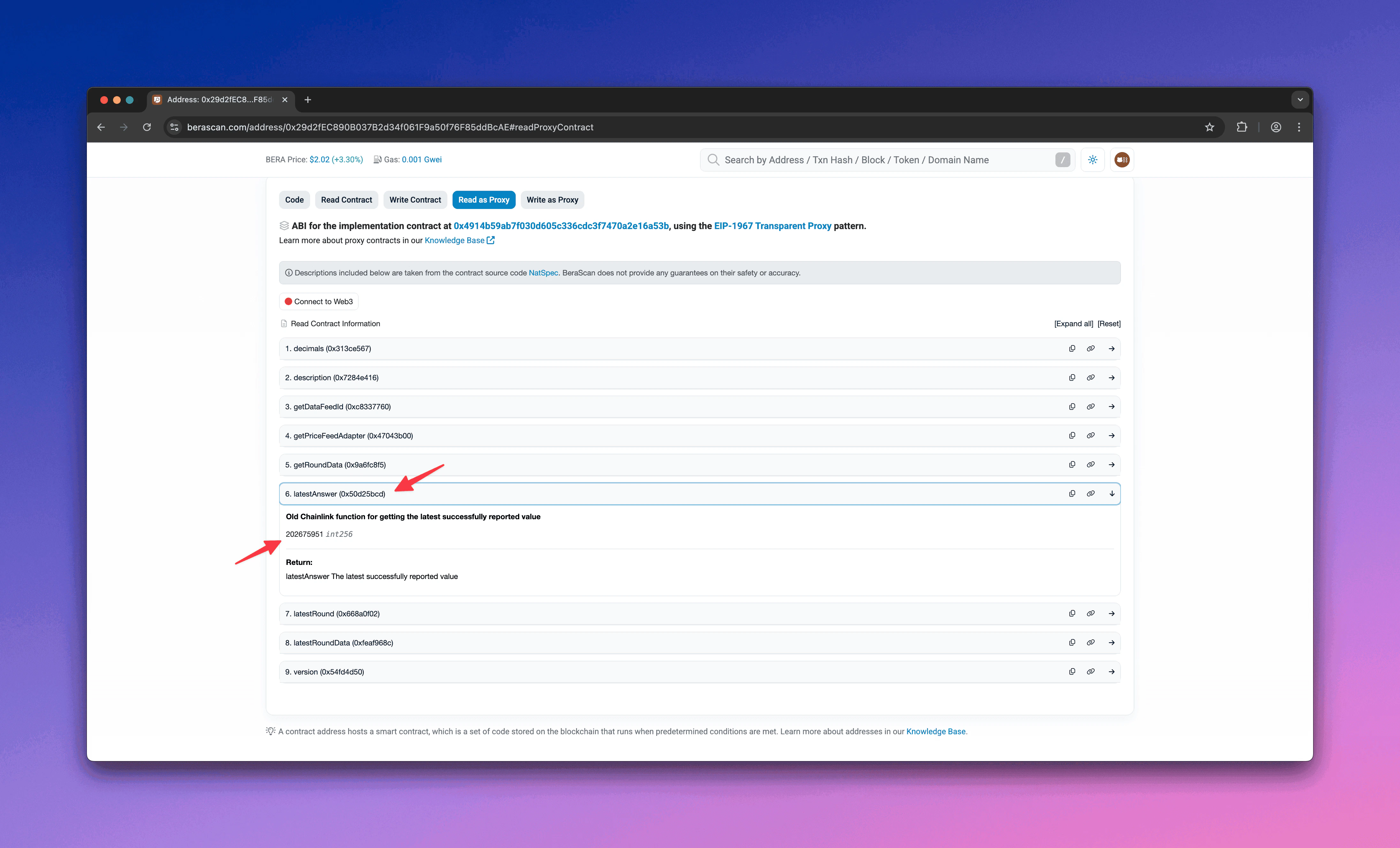Click permalink icon on latestAnswer row
The image size is (1400, 848).
tap(1090, 493)
